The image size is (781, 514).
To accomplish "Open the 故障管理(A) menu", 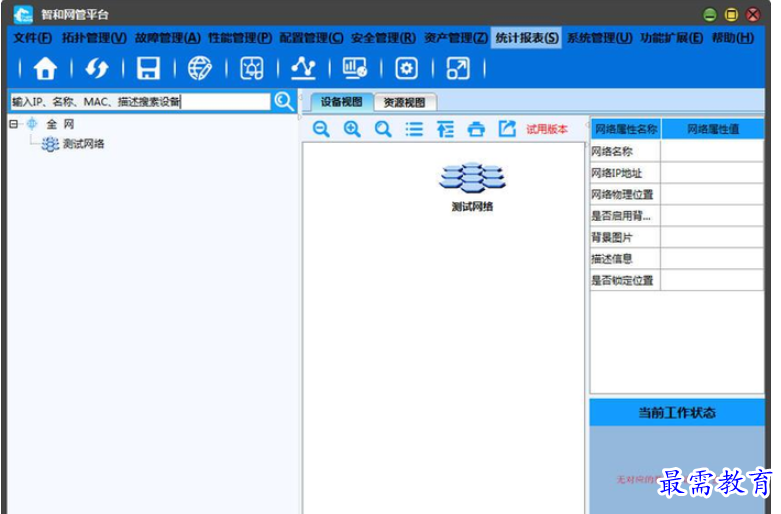I will [x=167, y=38].
